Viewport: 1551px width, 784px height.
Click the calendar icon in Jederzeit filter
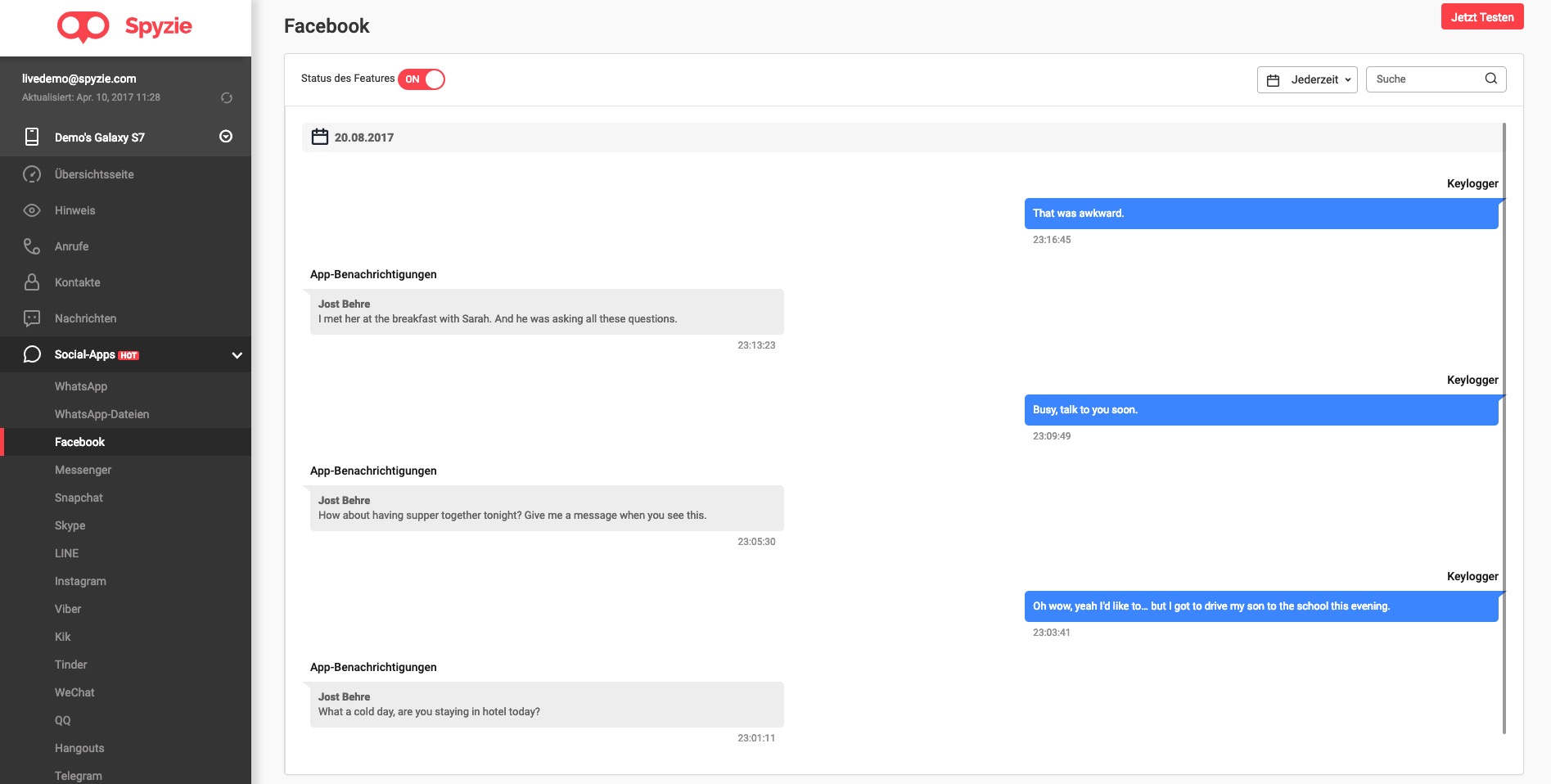(1273, 80)
